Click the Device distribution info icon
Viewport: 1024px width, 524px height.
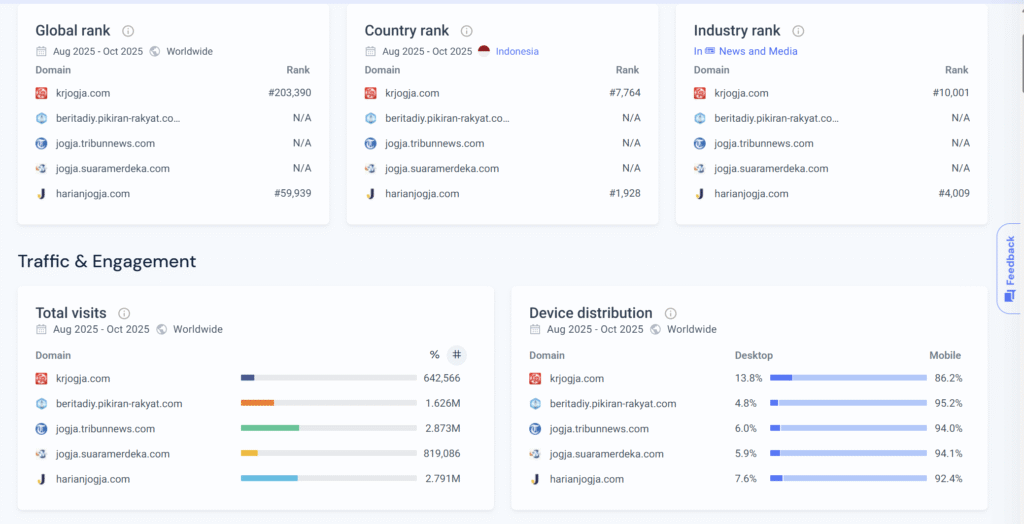pyautogui.click(x=670, y=313)
